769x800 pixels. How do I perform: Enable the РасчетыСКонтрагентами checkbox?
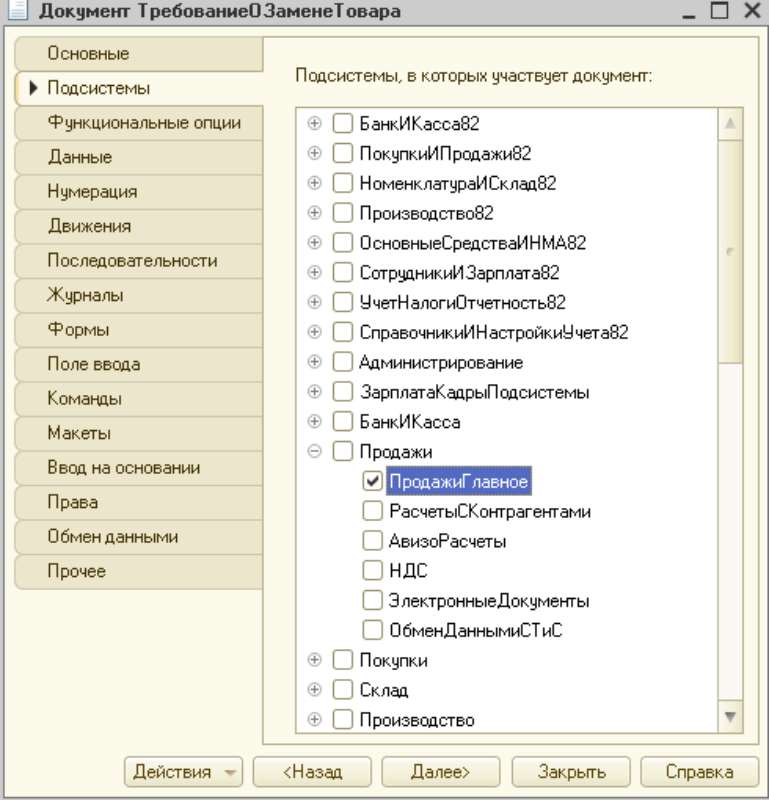pos(372,511)
